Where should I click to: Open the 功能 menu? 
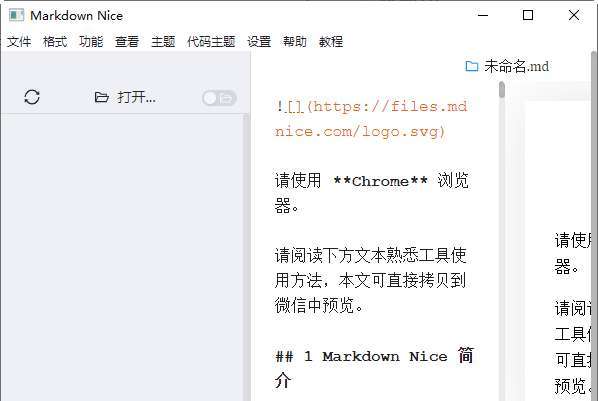point(91,41)
